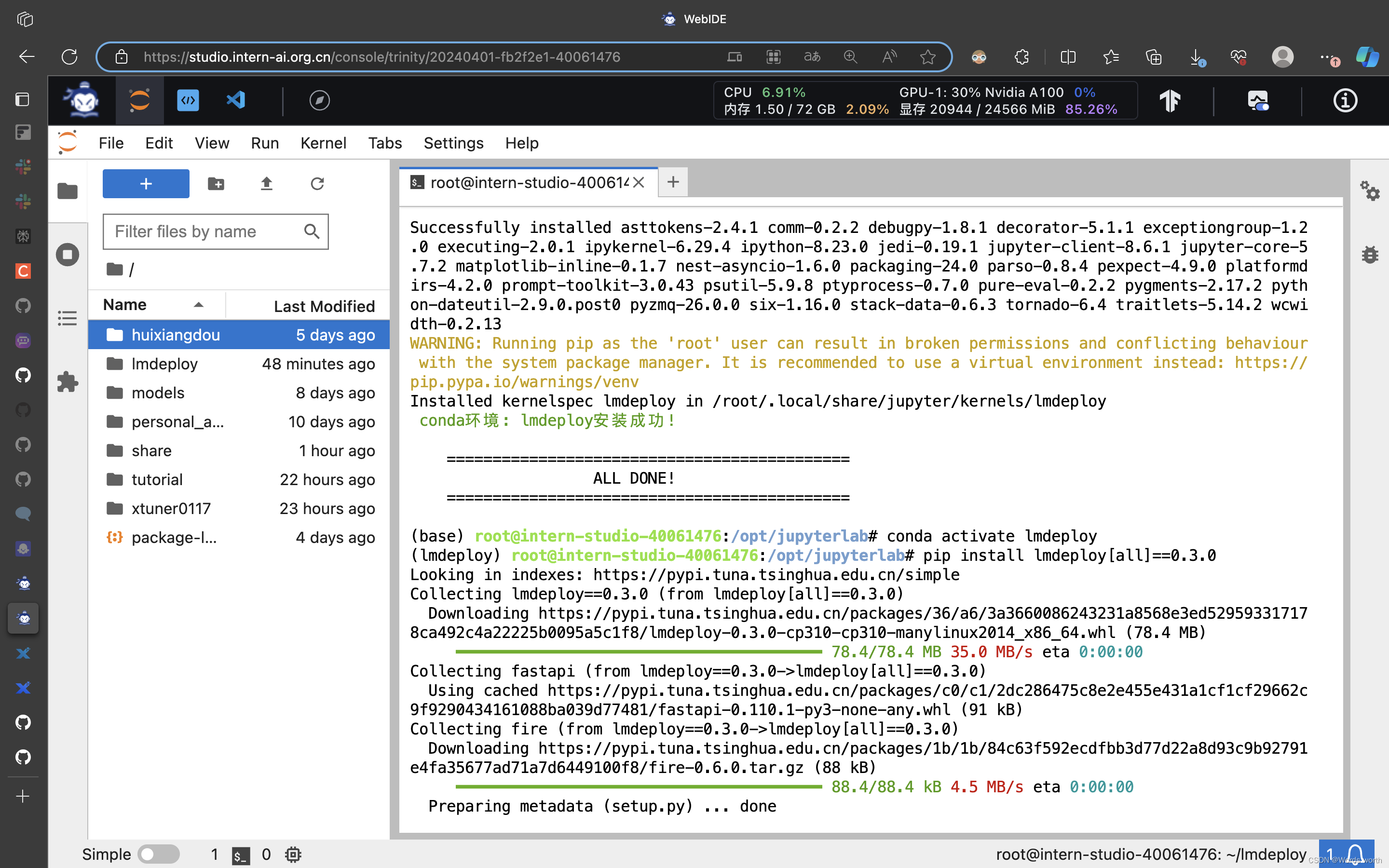The width and height of the screenshot is (1389, 868).
Task: Select the models folder
Action: click(239, 393)
